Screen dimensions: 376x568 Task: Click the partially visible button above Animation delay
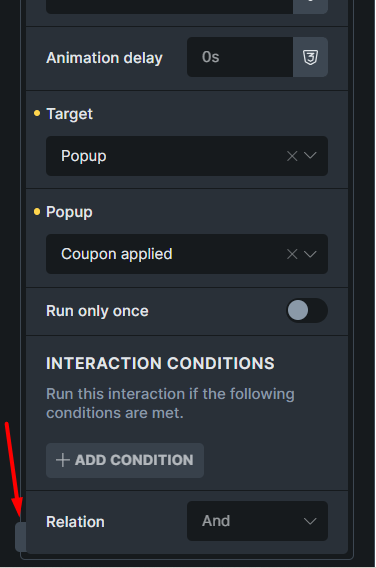[x=310, y=5]
